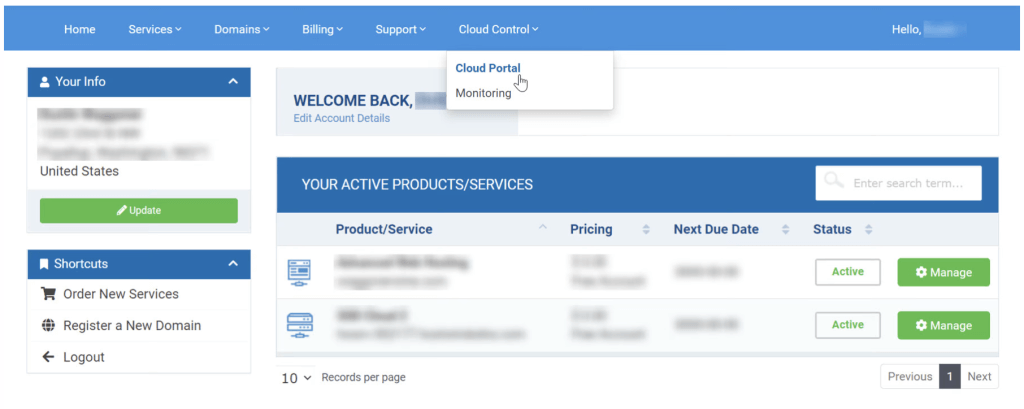The height and width of the screenshot is (409, 1024).
Task: Focus the Enter search term field
Action: 908,183
